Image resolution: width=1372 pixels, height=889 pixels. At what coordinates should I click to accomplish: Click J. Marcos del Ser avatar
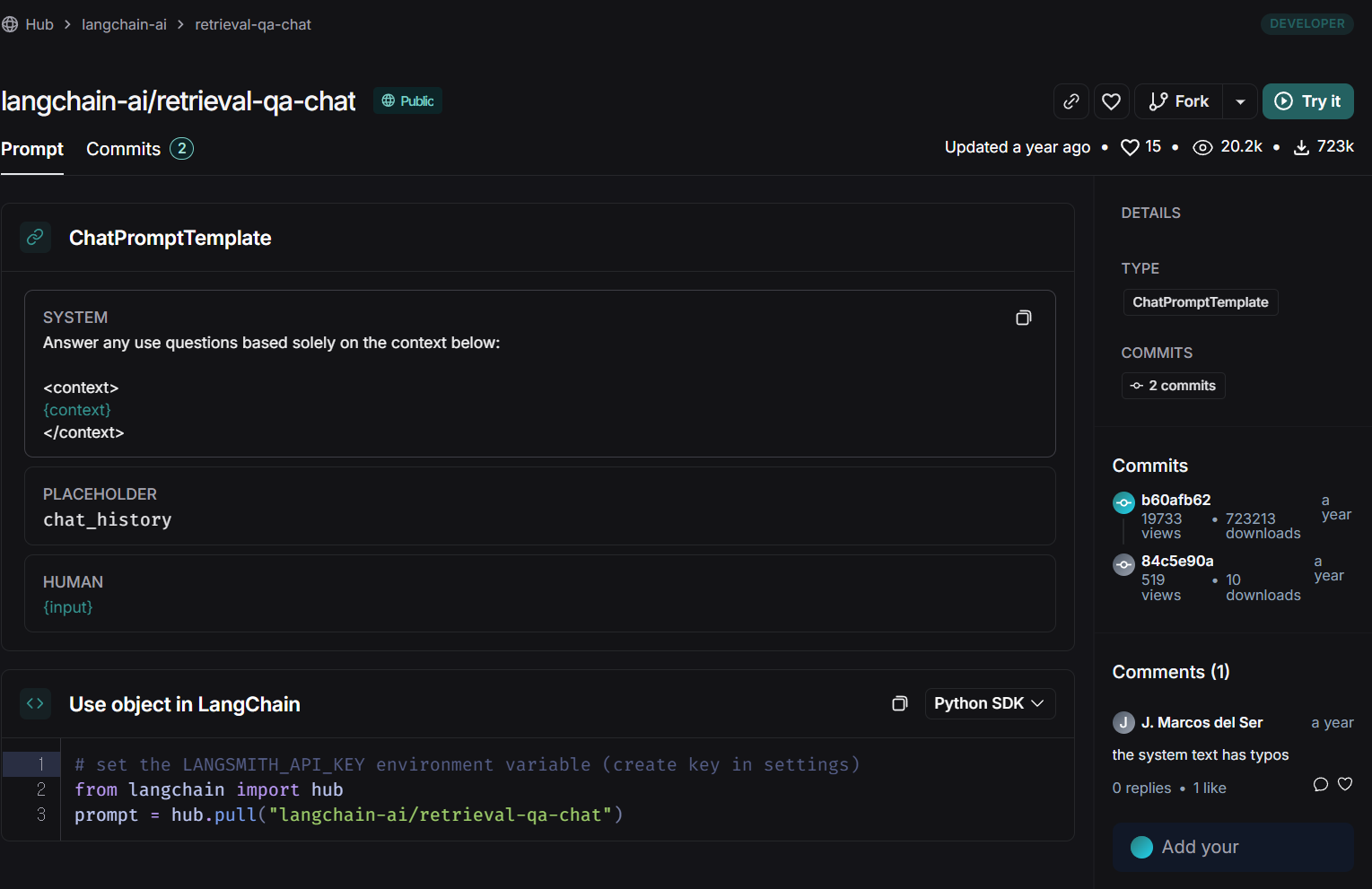[1123, 722]
